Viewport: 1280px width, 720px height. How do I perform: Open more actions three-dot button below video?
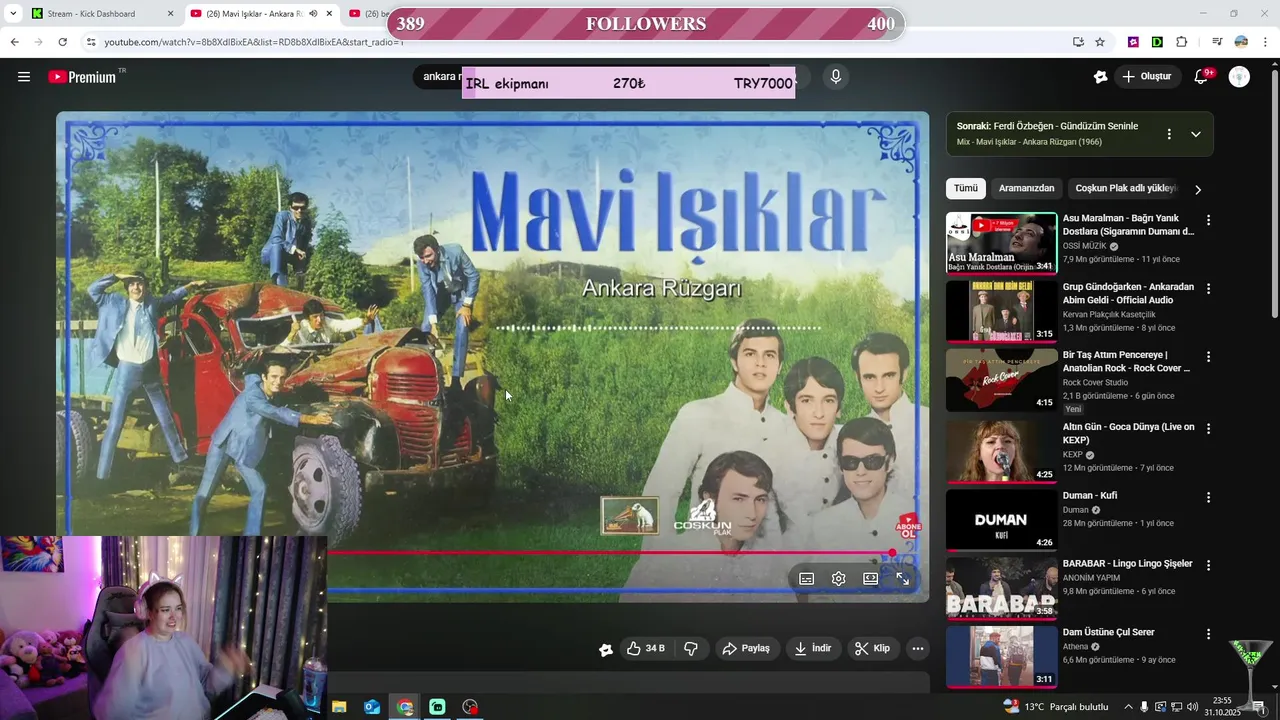[918, 648]
